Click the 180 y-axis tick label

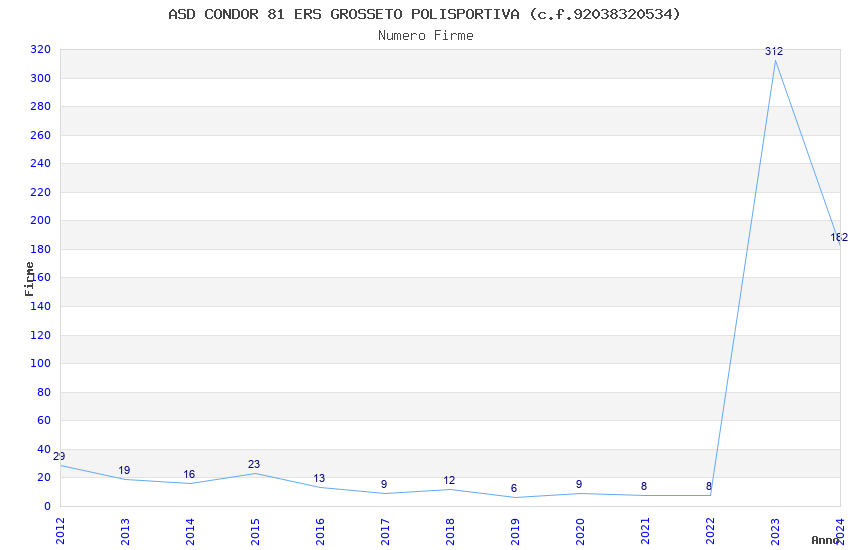pos(41,249)
